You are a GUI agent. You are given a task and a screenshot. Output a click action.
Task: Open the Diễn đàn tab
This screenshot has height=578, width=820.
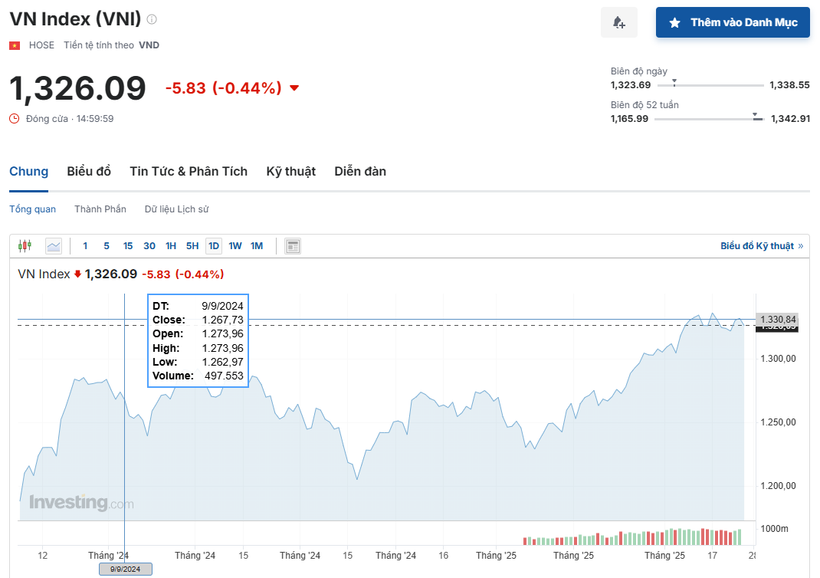(359, 171)
